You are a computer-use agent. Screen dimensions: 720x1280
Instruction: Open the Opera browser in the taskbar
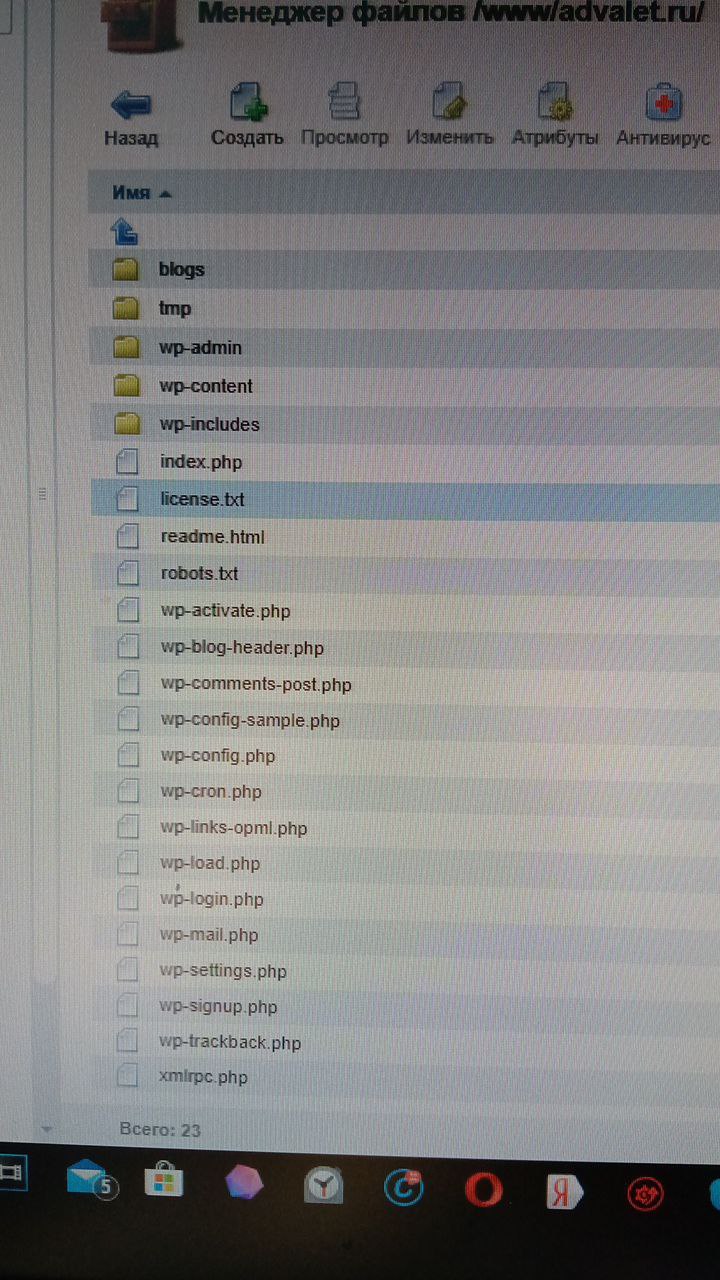tap(483, 1188)
